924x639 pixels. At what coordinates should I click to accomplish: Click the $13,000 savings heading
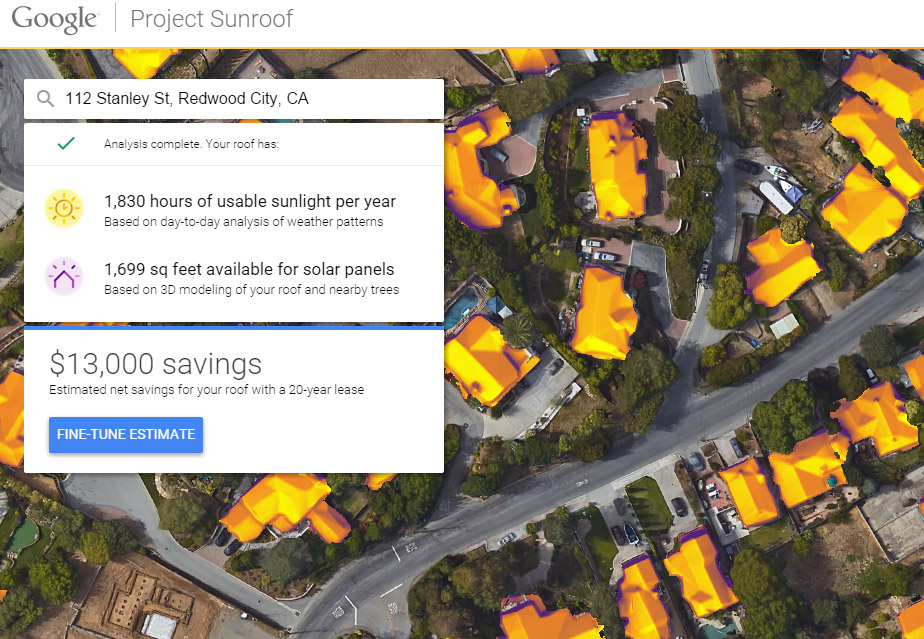[x=155, y=363]
